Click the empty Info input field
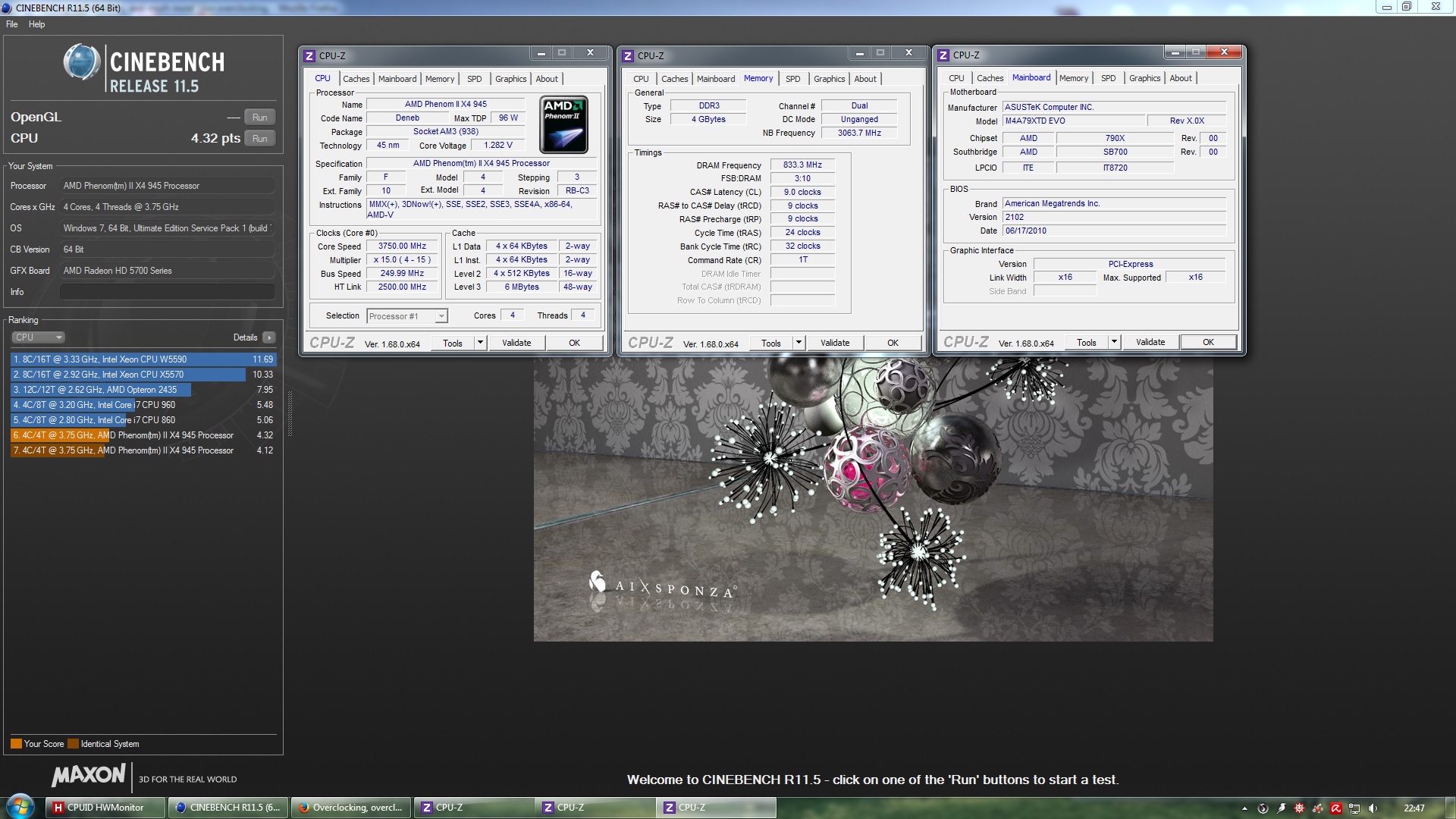1456x819 pixels. [167, 292]
